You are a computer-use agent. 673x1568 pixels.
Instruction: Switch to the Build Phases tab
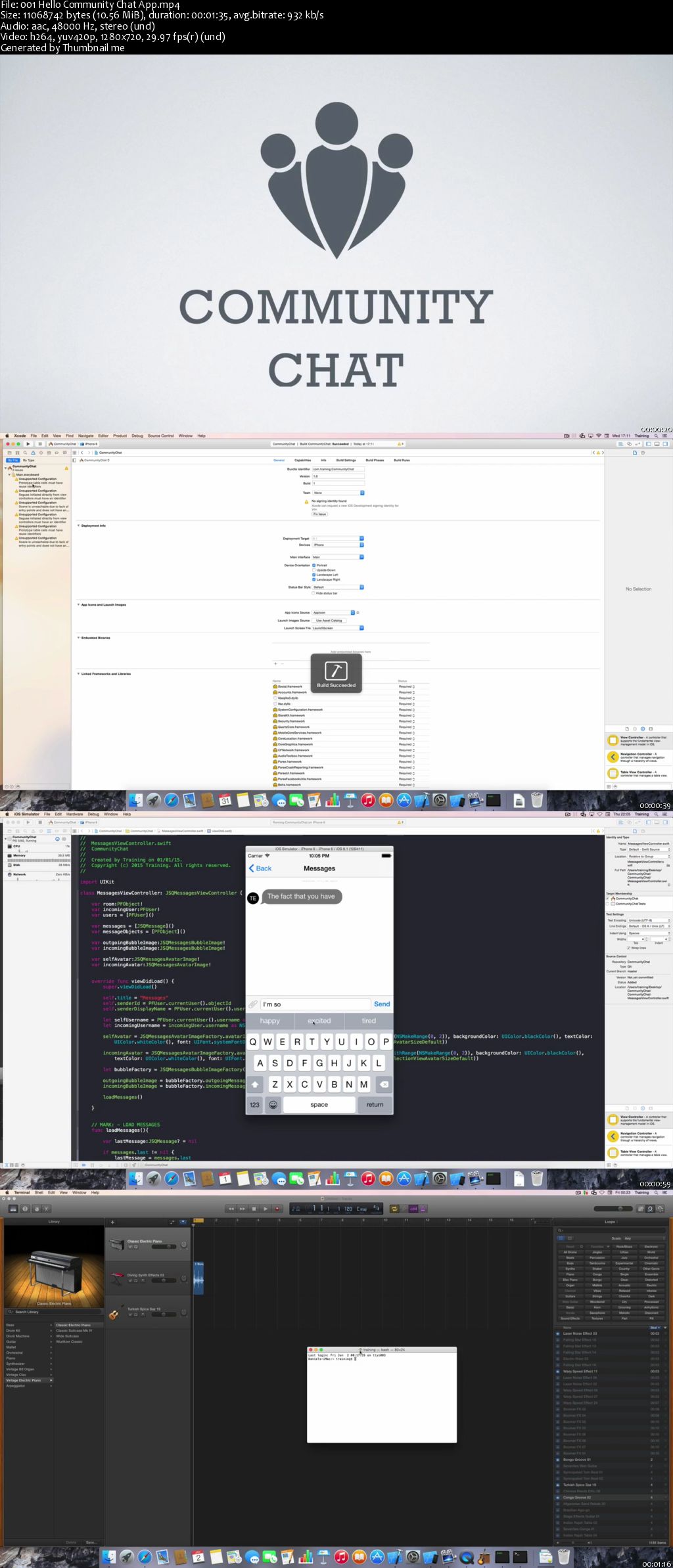[x=375, y=460]
